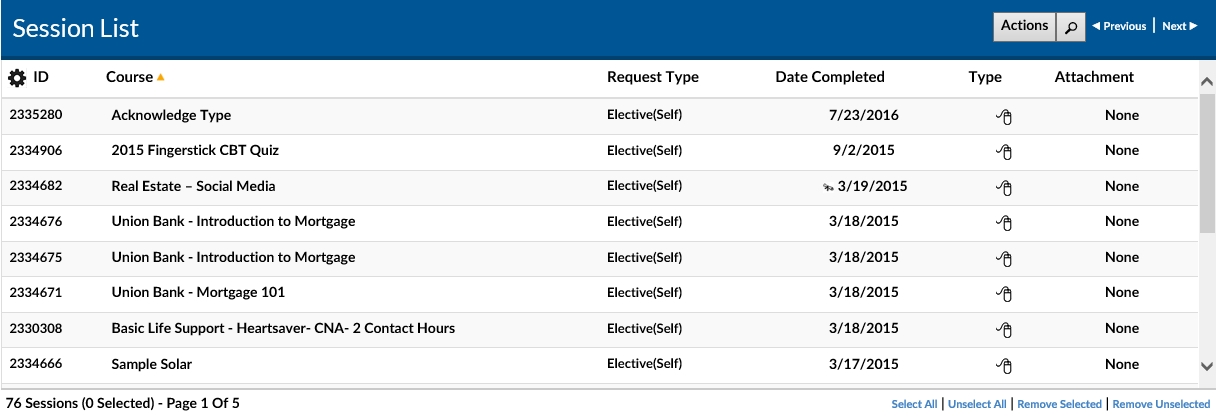Go to the Previous page
The width and height of the screenshot is (1216, 418).
1119,26
